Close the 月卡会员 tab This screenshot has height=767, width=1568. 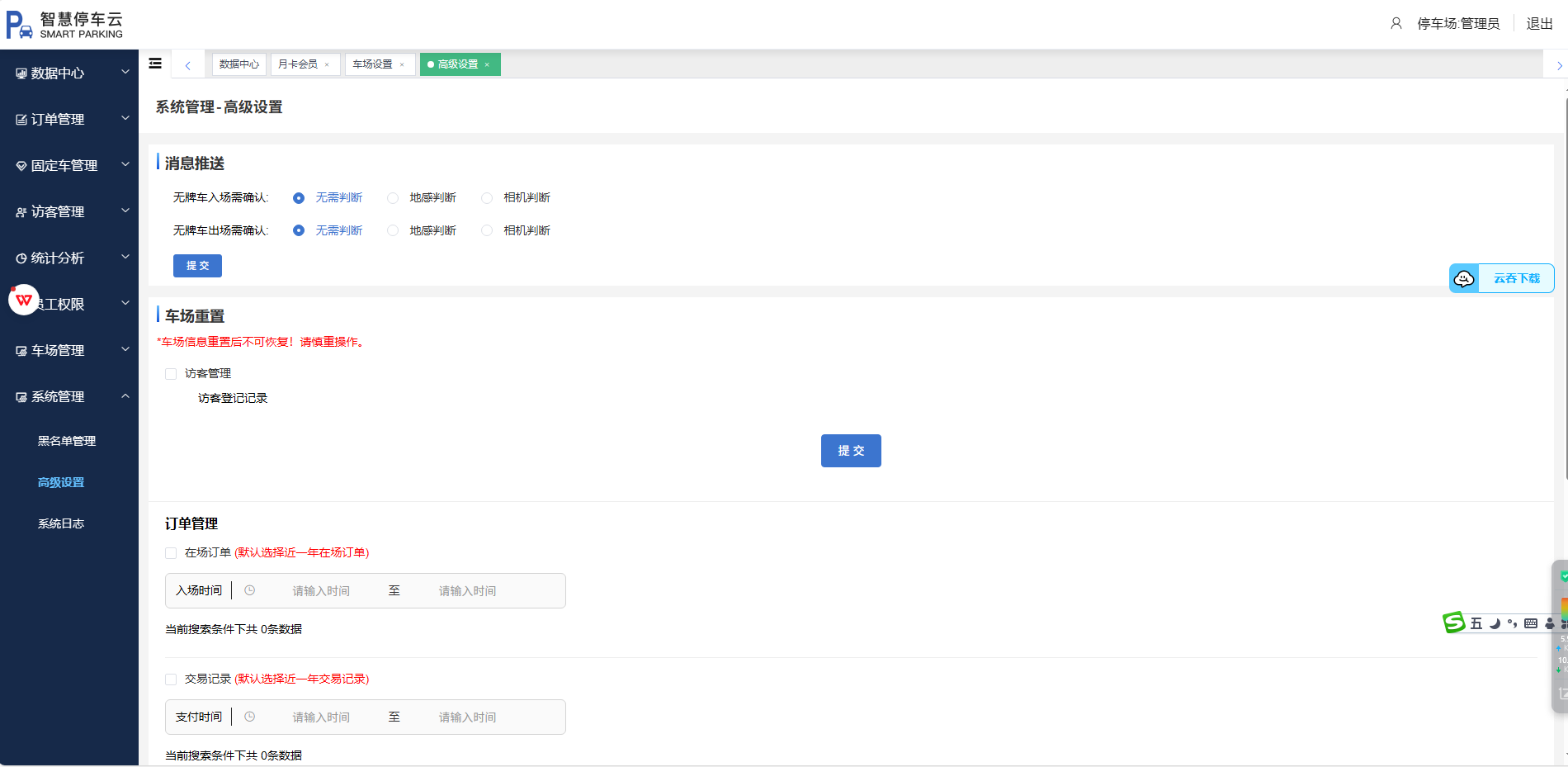point(328,64)
